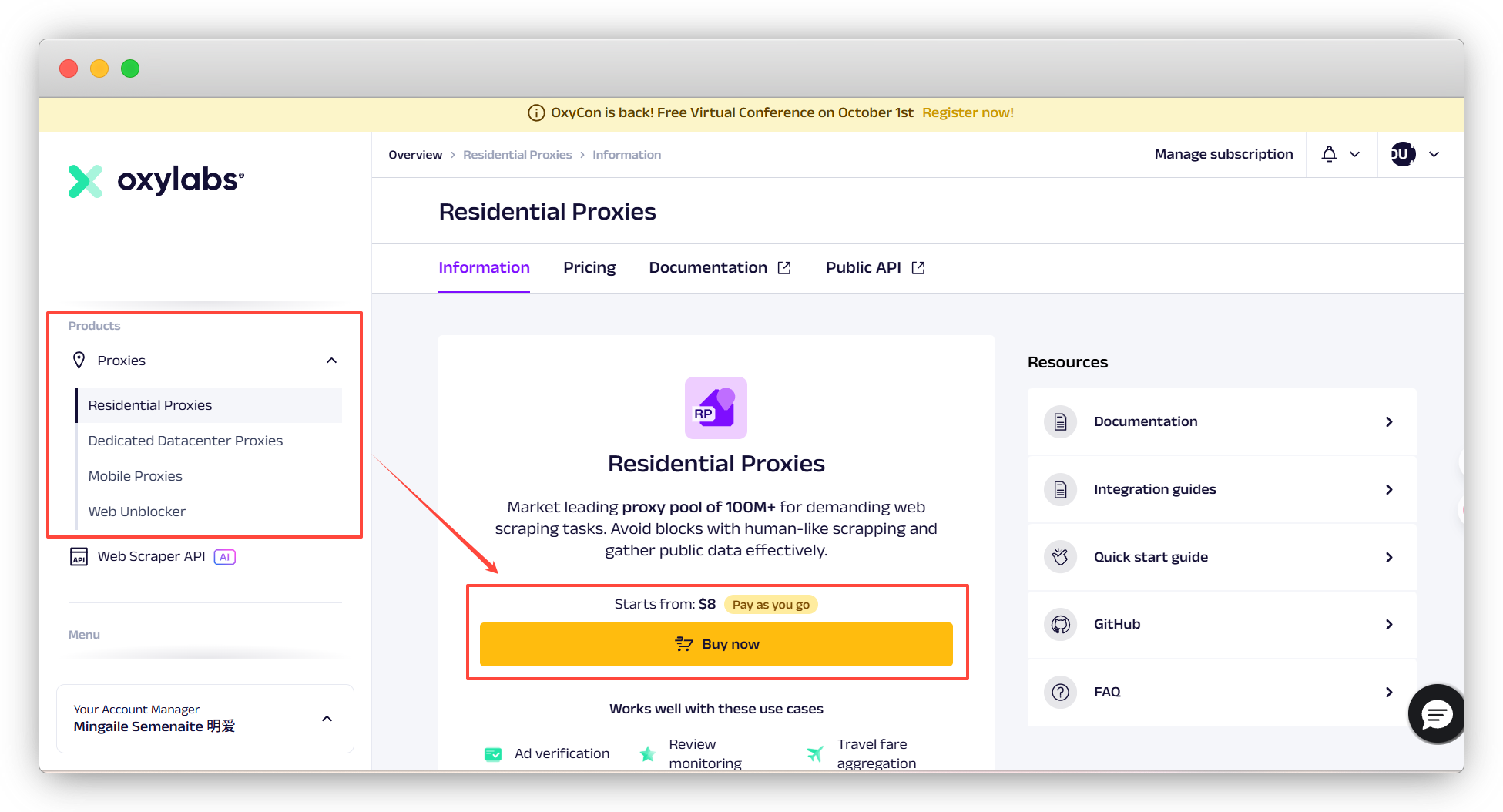Open the Integration guides resource

[1222, 489]
